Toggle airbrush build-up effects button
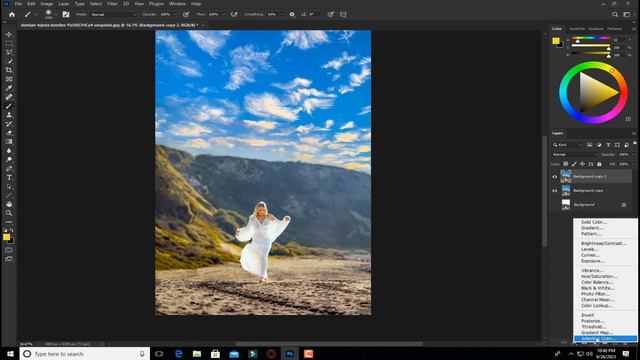Image resolution: width=640 pixels, height=360 pixels. point(234,14)
